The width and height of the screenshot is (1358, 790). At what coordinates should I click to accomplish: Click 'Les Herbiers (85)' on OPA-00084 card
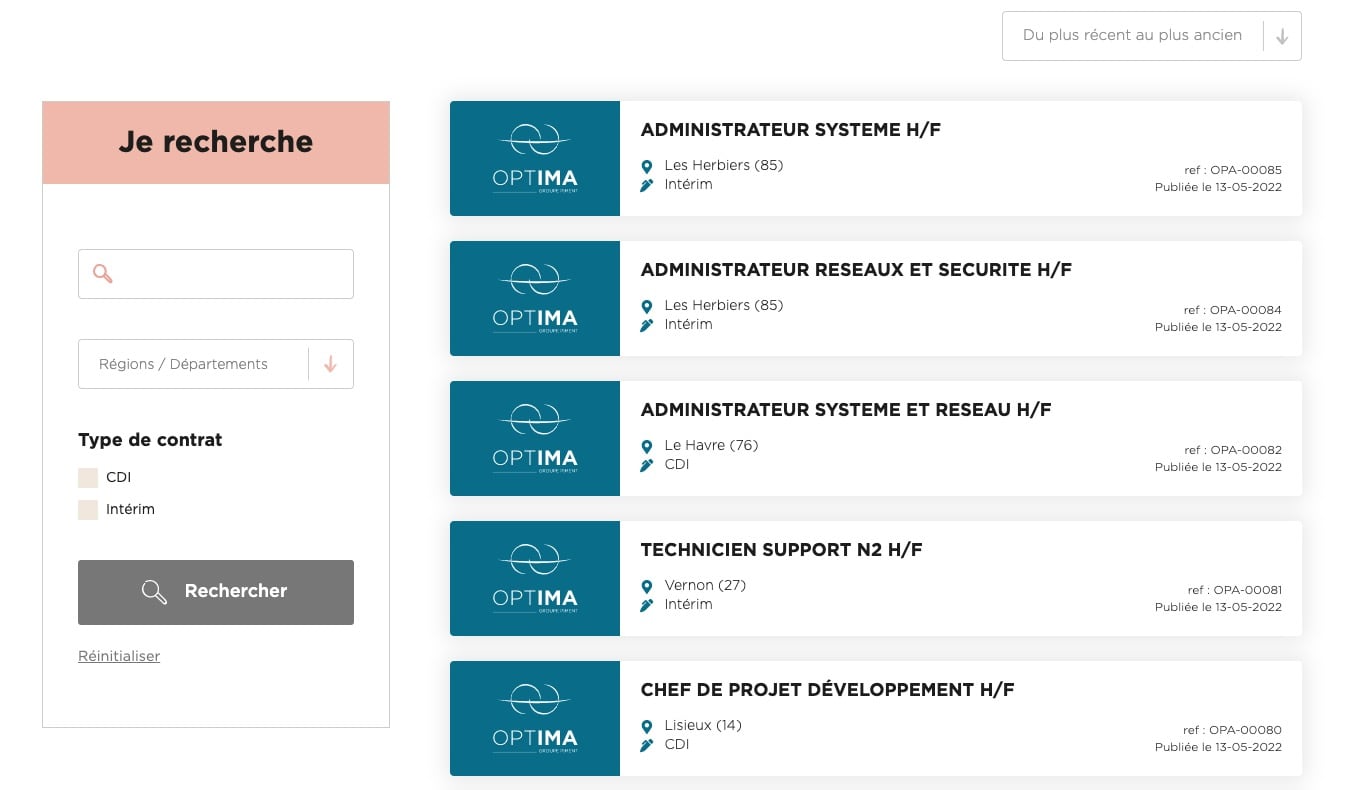[x=724, y=305]
